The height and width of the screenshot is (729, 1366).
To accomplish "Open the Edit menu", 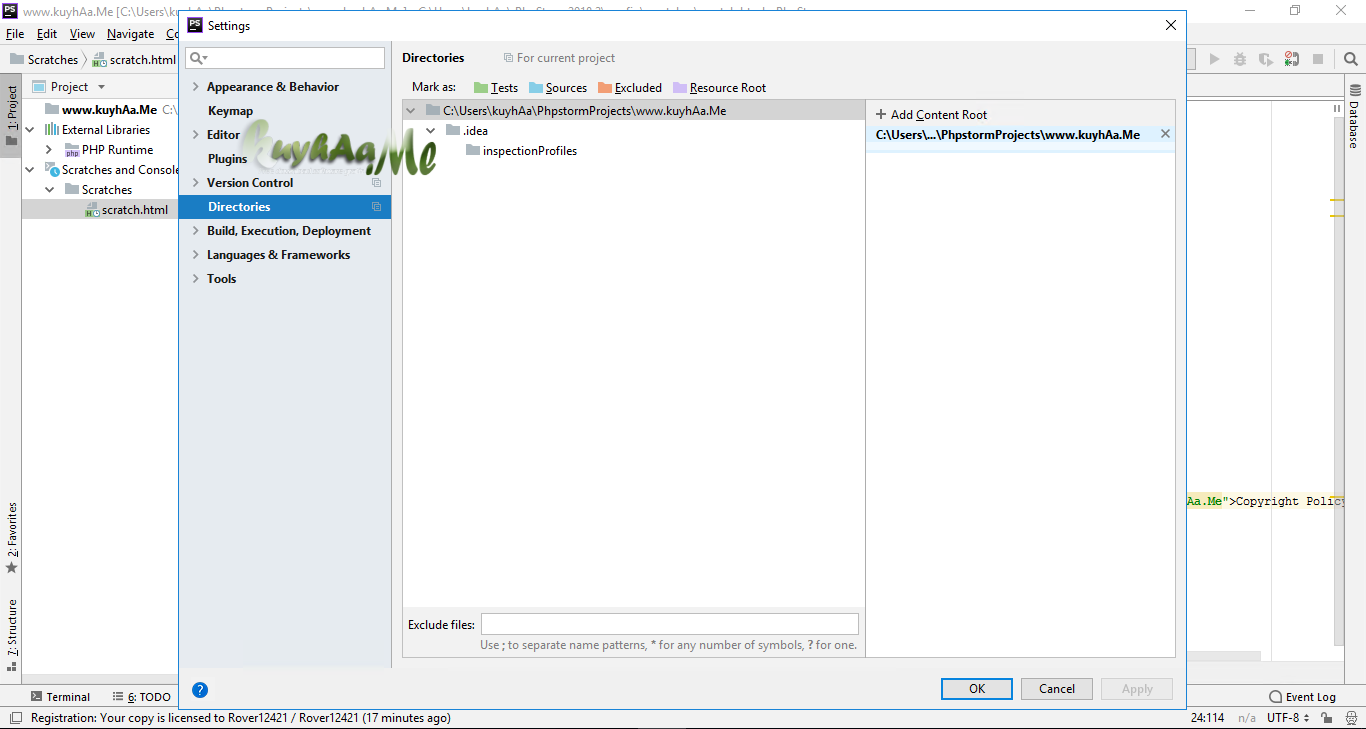I will tap(47, 34).
